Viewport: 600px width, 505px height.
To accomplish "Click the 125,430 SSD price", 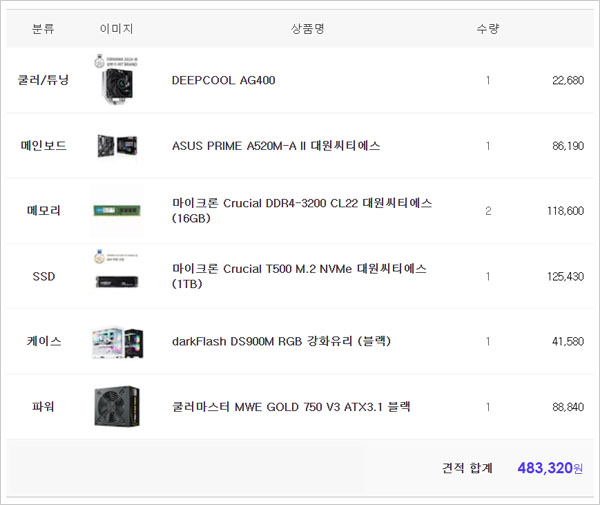I will [565, 276].
